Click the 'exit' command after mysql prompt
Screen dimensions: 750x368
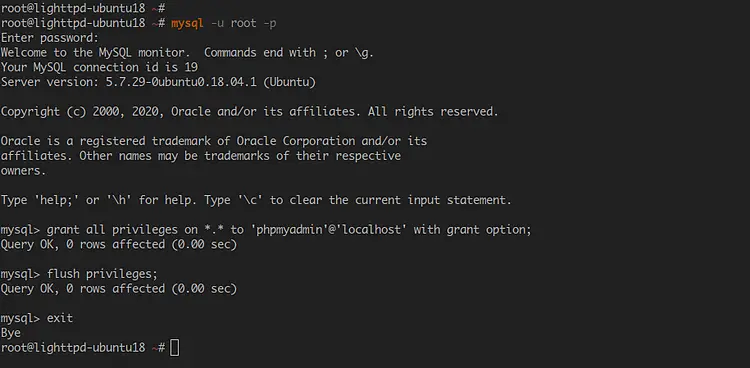coord(60,318)
